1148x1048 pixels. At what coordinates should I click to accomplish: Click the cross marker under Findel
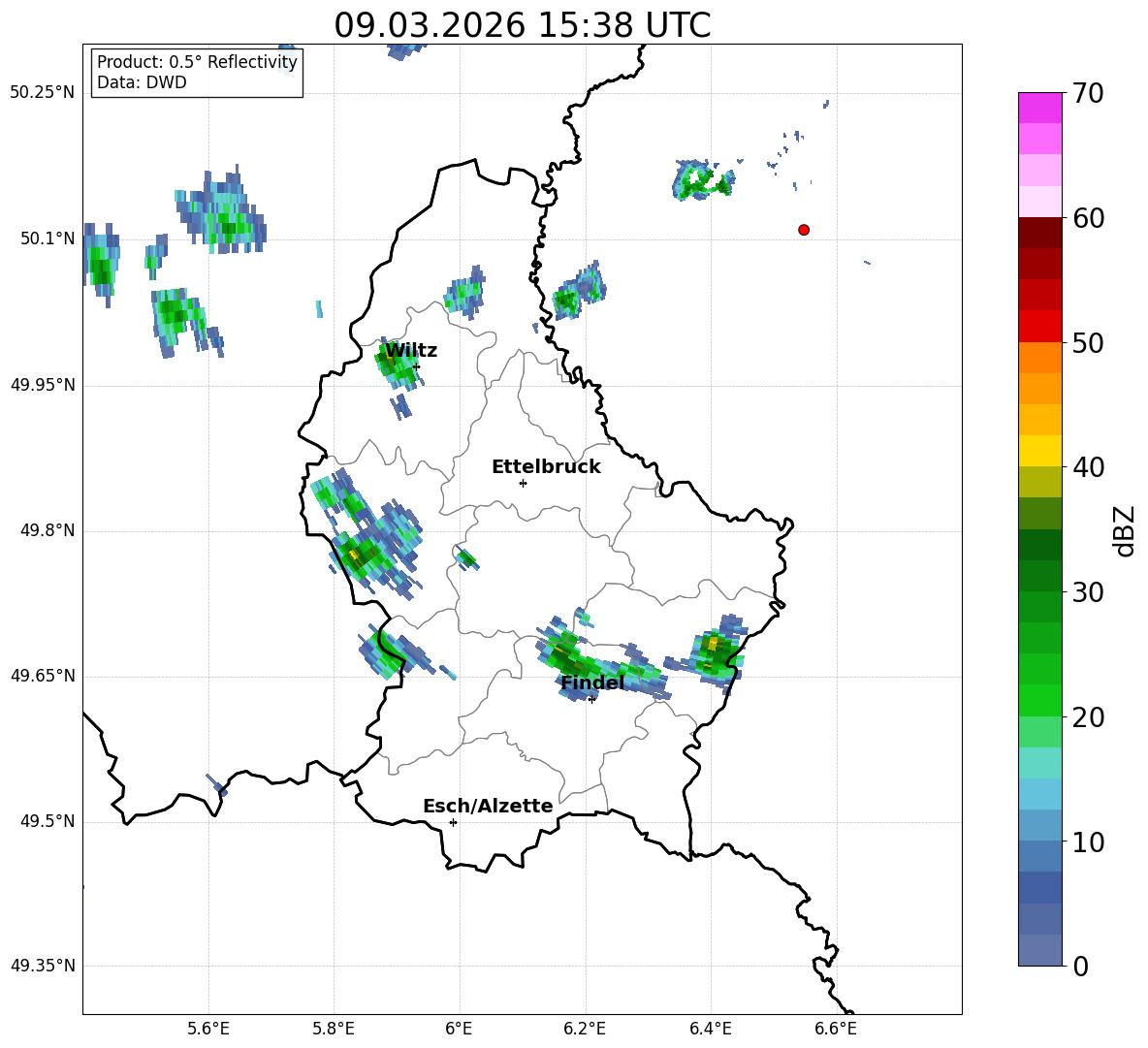pos(591,699)
